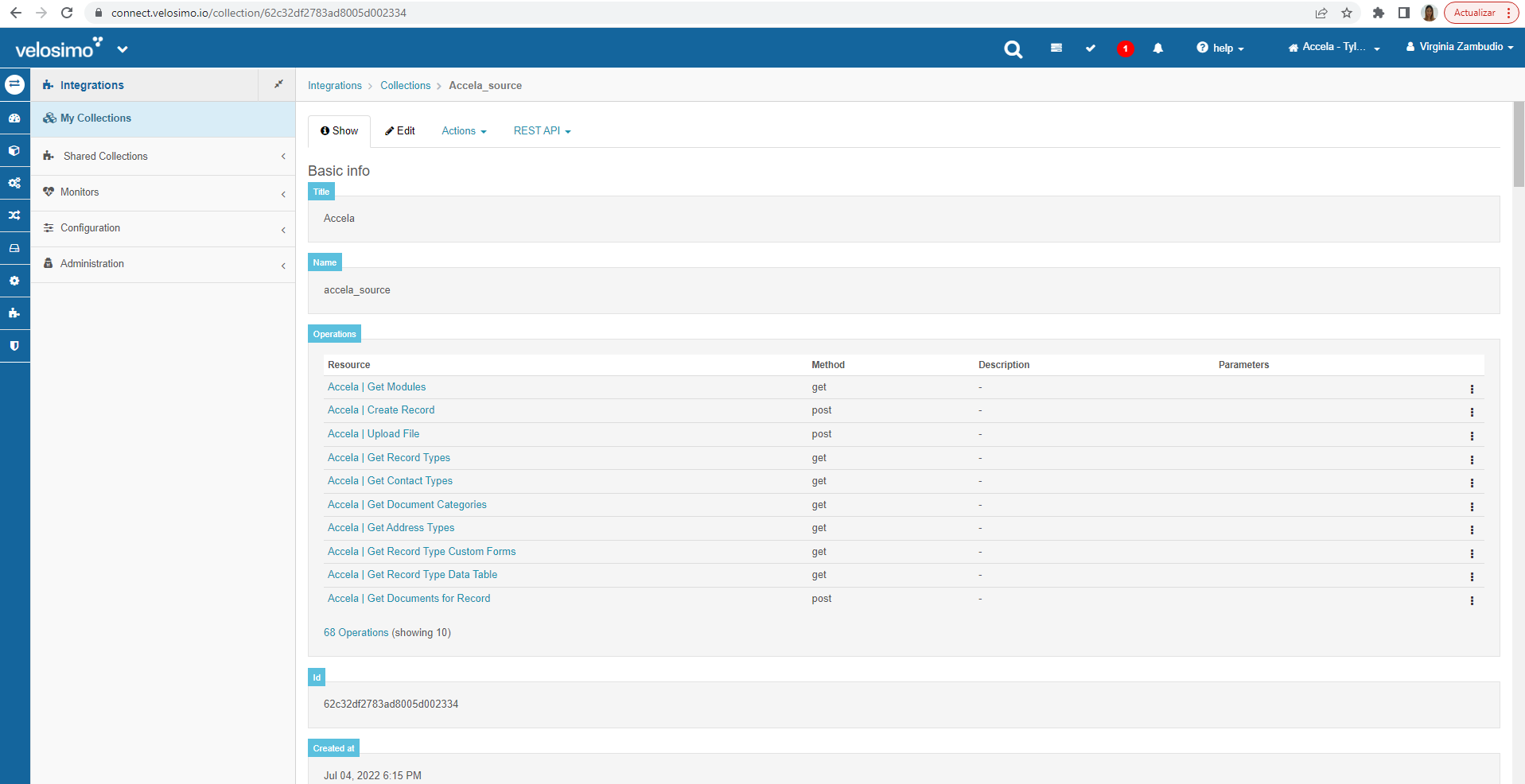Share this page using the share icon

1321,13
